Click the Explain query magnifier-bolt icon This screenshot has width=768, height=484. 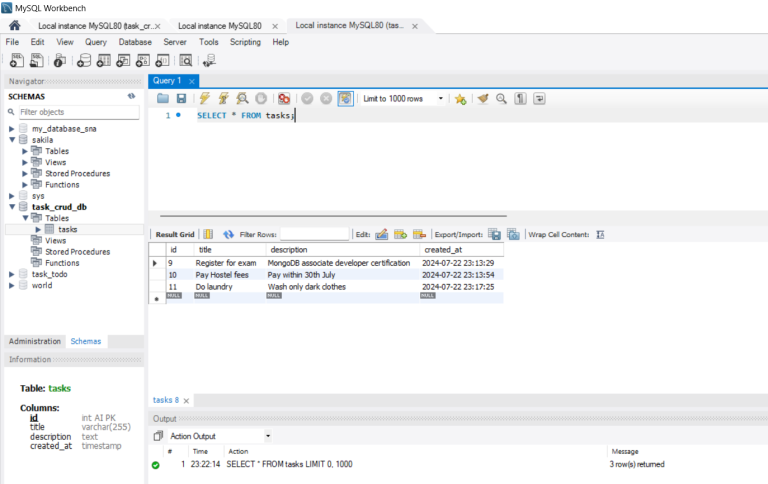click(242, 99)
